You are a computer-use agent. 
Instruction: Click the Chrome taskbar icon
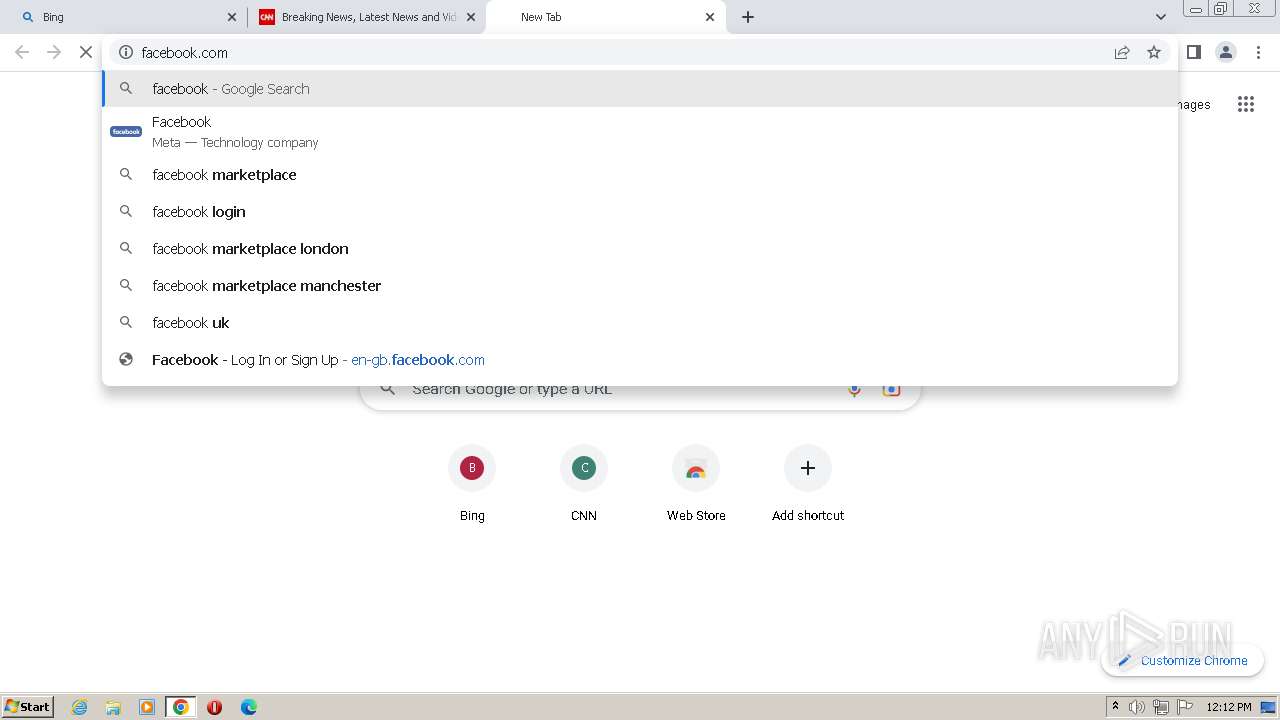pos(181,707)
